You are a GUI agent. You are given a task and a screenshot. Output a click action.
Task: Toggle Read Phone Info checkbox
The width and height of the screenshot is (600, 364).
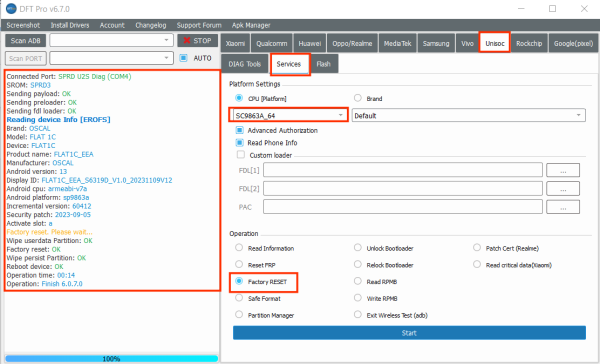(x=240, y=143)
